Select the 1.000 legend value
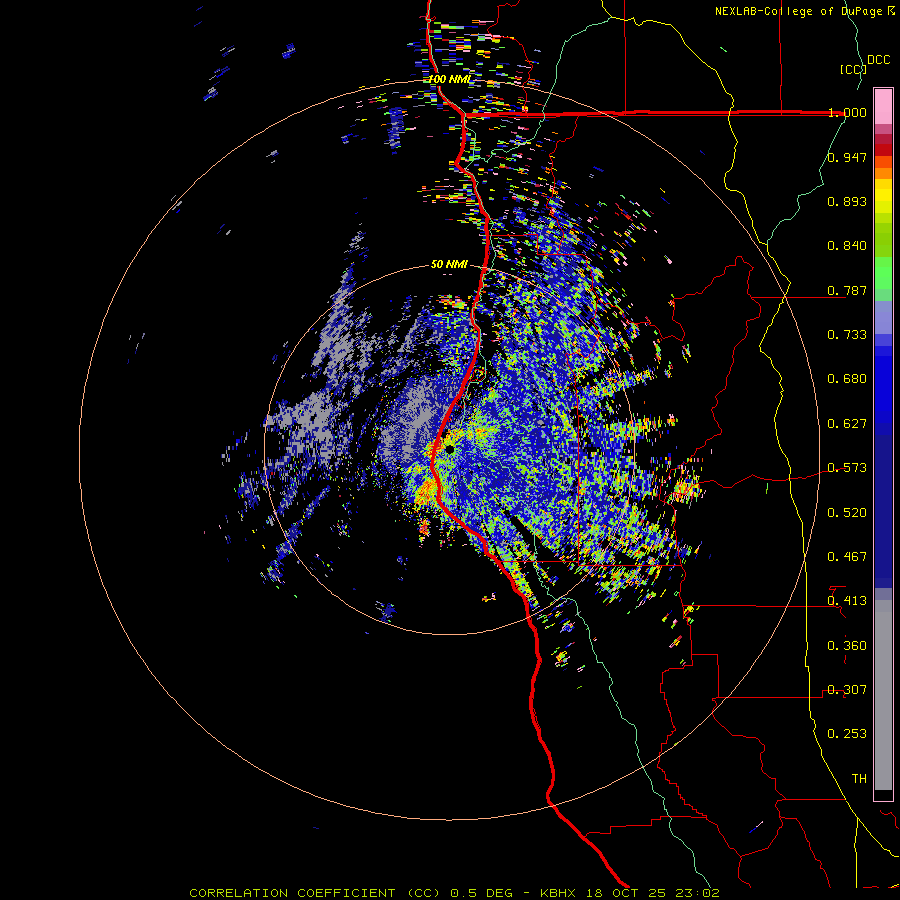 tap(847, 112)
